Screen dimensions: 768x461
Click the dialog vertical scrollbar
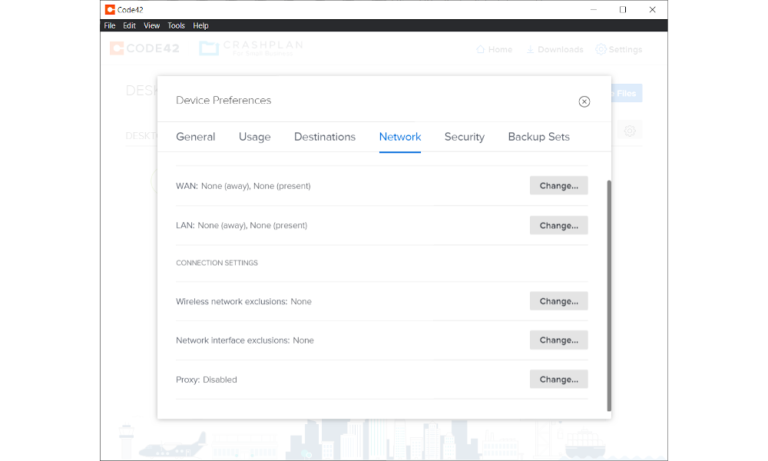(609, 295)
